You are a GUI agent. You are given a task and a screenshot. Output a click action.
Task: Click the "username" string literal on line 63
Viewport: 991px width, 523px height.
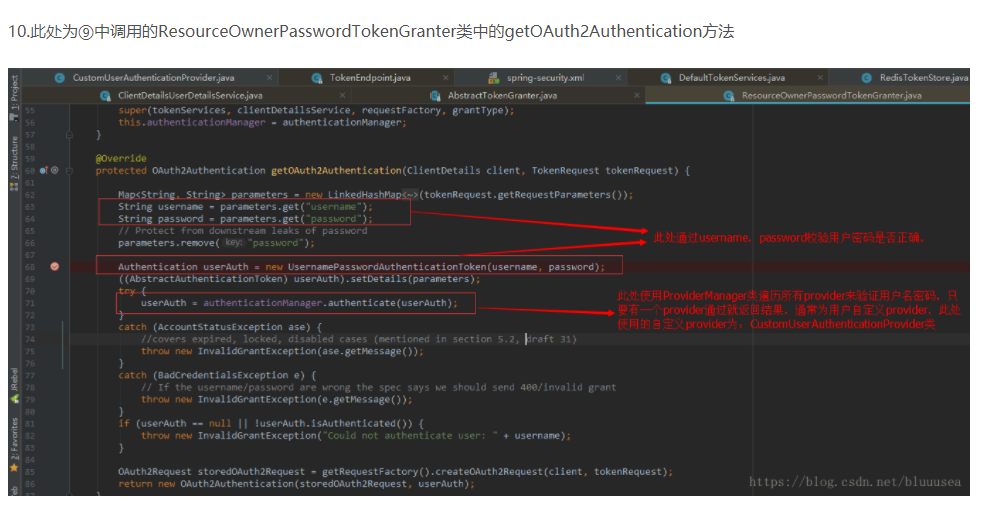334,207
